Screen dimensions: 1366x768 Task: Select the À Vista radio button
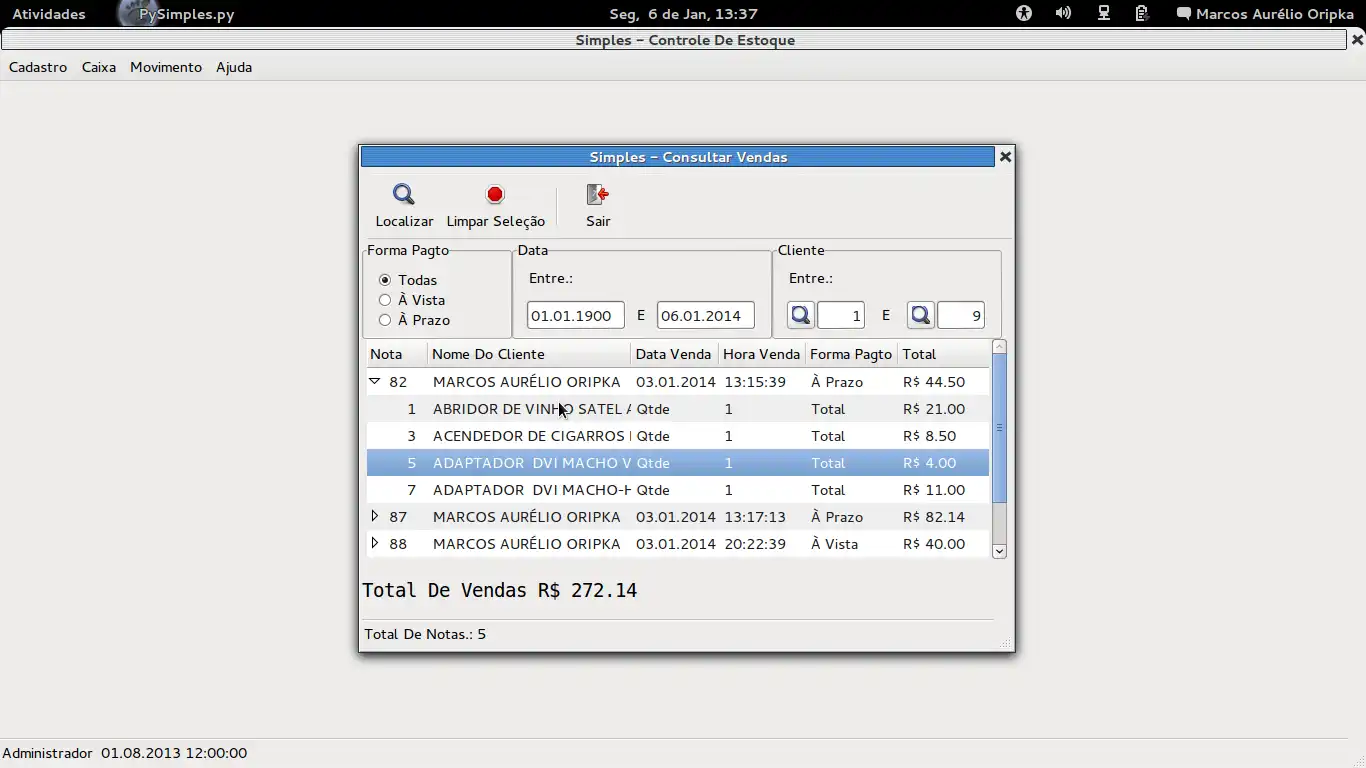[385, 300]
